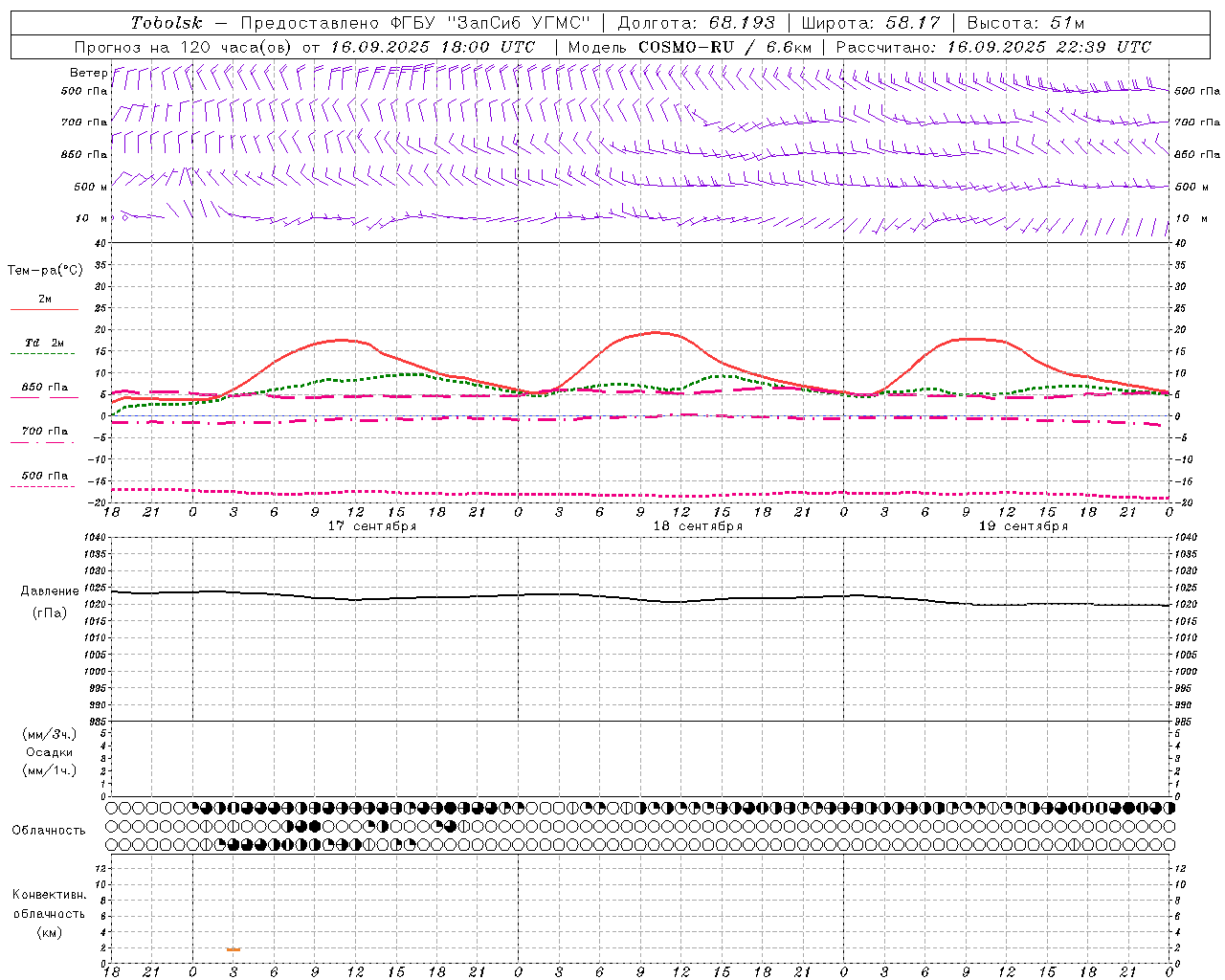Click the Долгота: 68.193 field
The height and width of the screenshot is (980, 1225).
(696, 23)
